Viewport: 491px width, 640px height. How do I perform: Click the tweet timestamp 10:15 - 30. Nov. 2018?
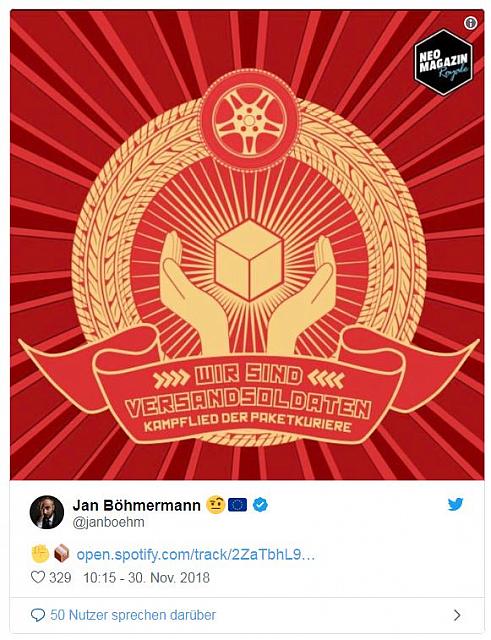click(147, 578)
